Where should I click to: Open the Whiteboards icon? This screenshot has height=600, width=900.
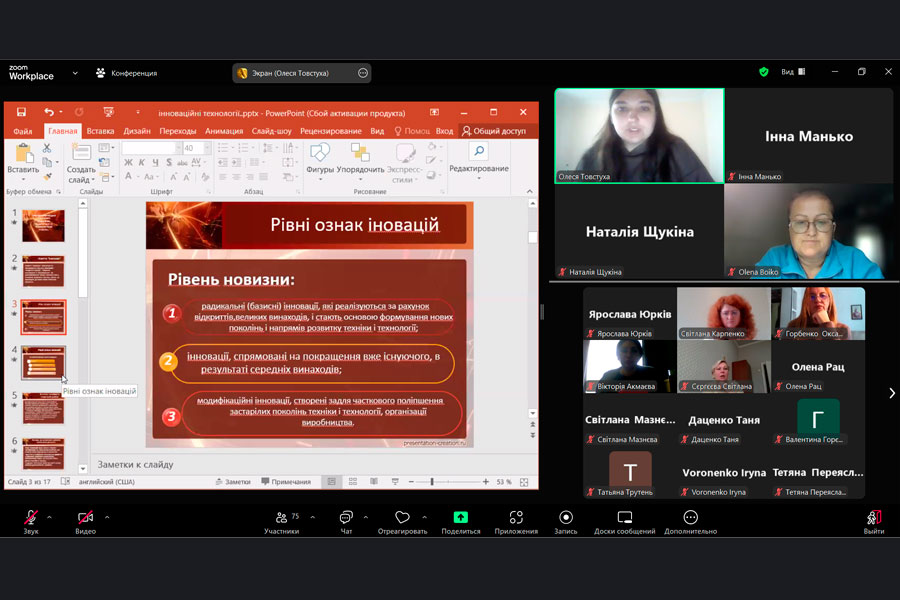pyautogui.click(x=624, y=518)
